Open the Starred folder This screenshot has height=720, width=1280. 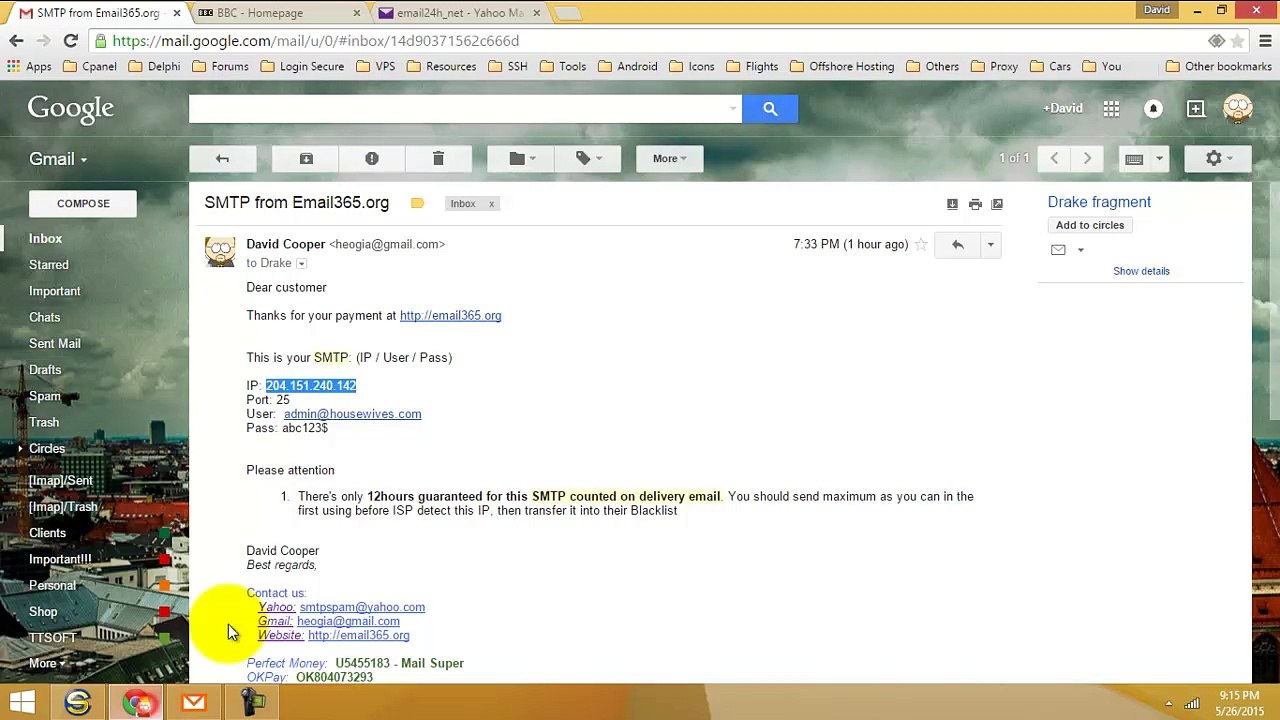(49, 265)
